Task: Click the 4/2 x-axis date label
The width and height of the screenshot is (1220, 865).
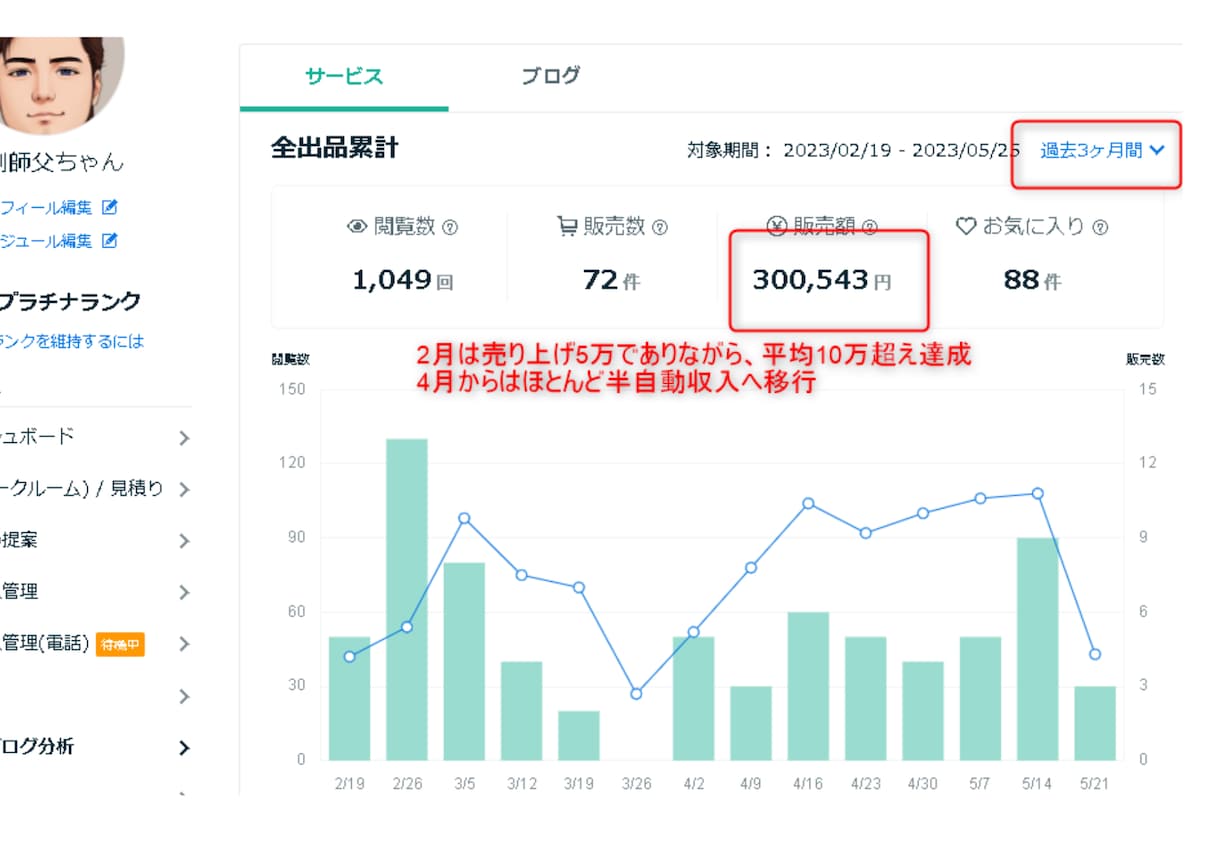Action: pos(694,785)
